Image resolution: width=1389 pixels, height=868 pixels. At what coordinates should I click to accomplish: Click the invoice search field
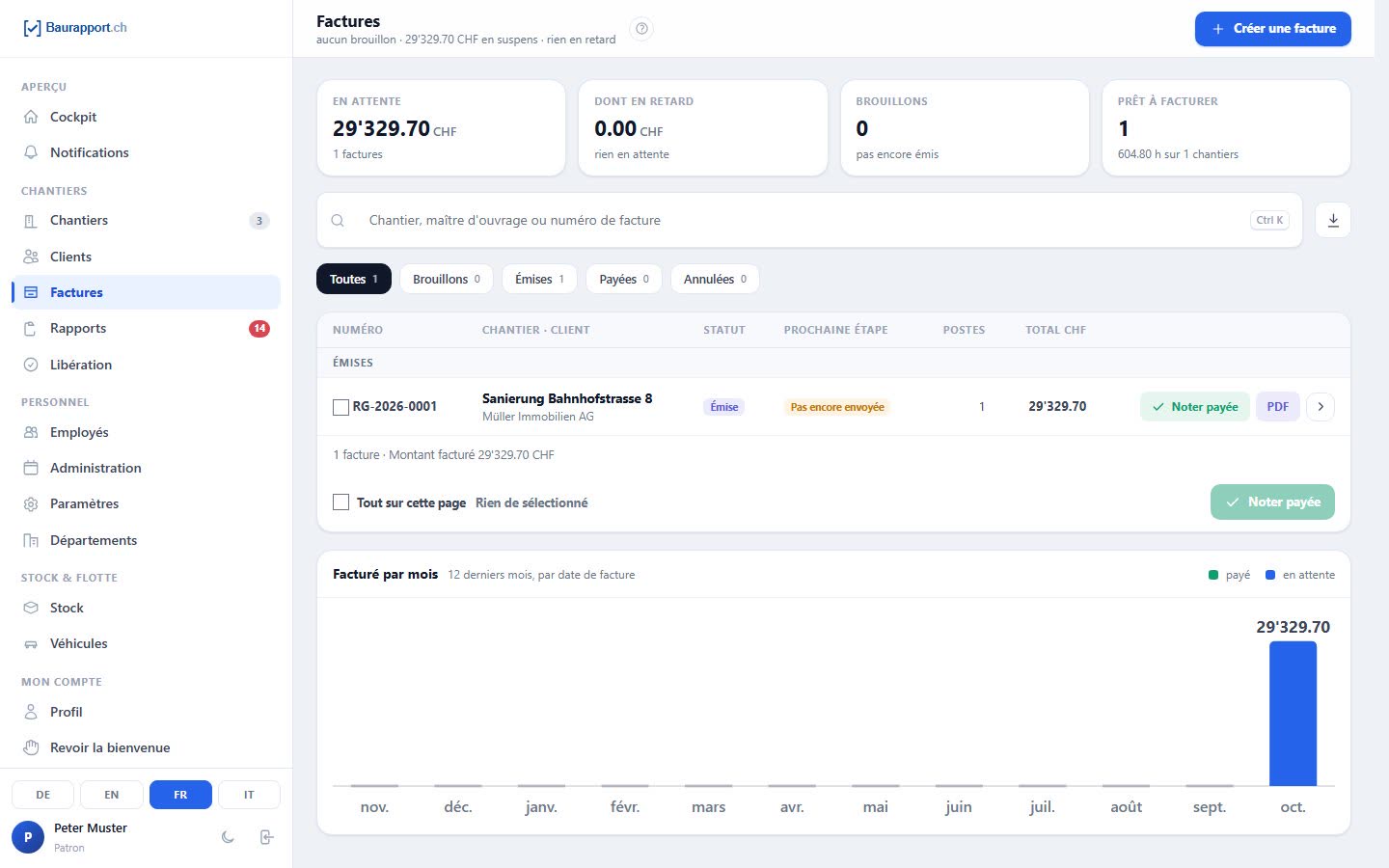click(x=809, y=220)
